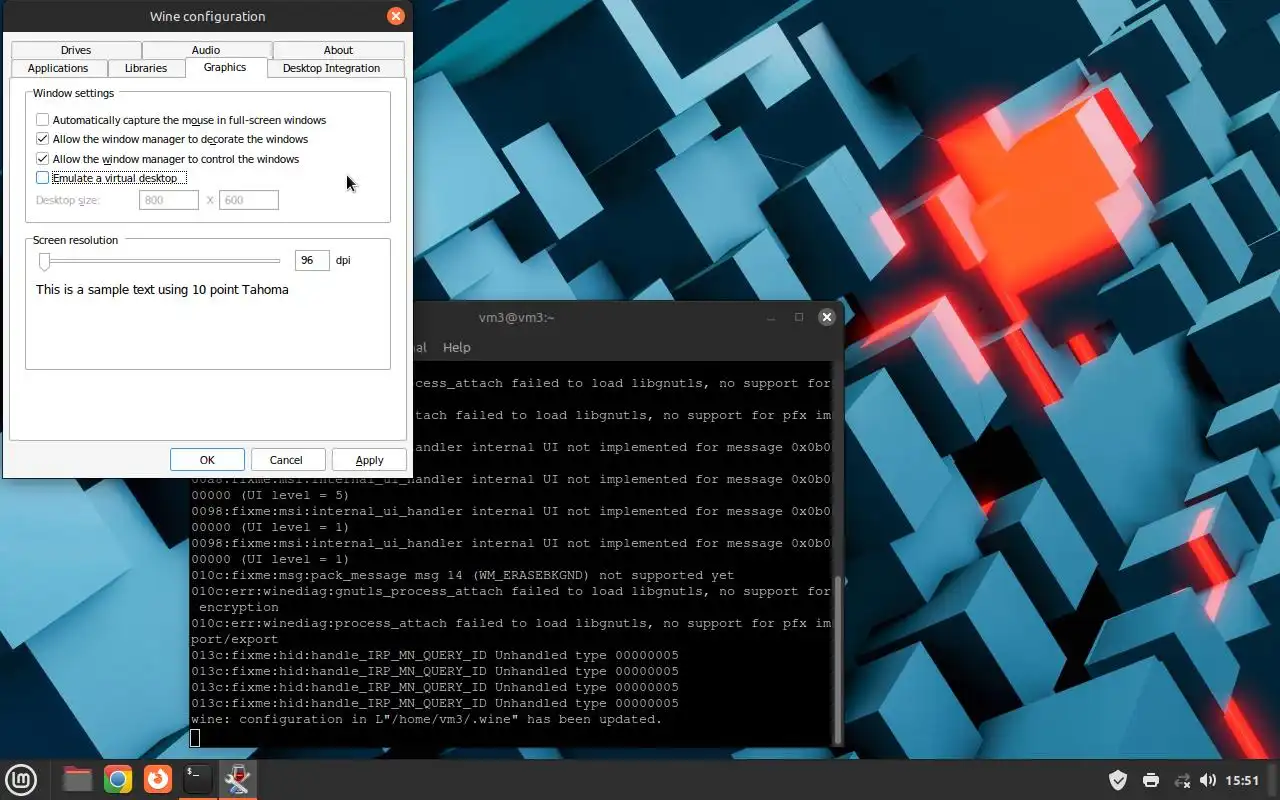Launch the Files manager from taskbar
Image resolution: width=1280 pixels, height=800 pixels.
click(x=77, y=779)
